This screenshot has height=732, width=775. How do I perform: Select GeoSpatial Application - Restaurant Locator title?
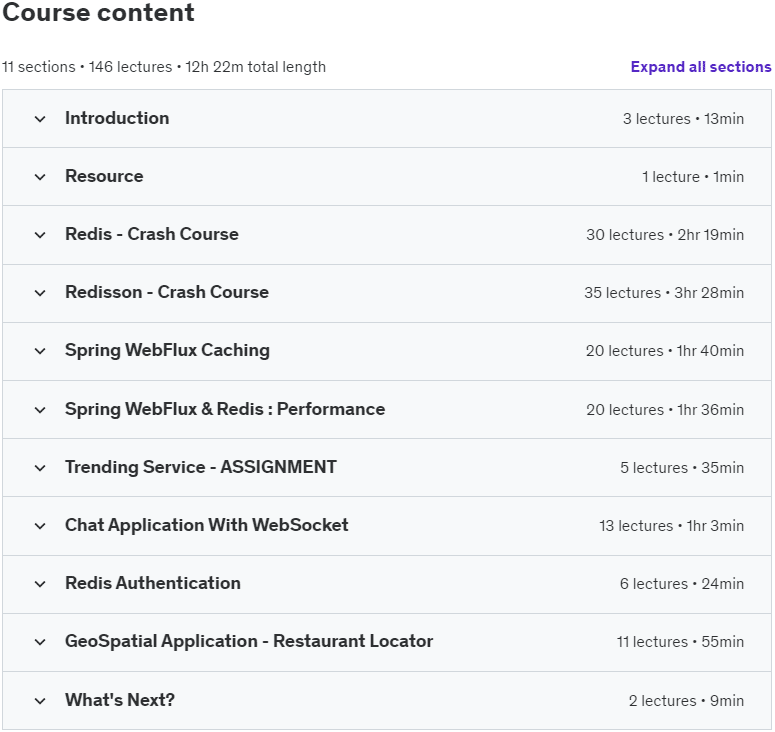[249, 642]
